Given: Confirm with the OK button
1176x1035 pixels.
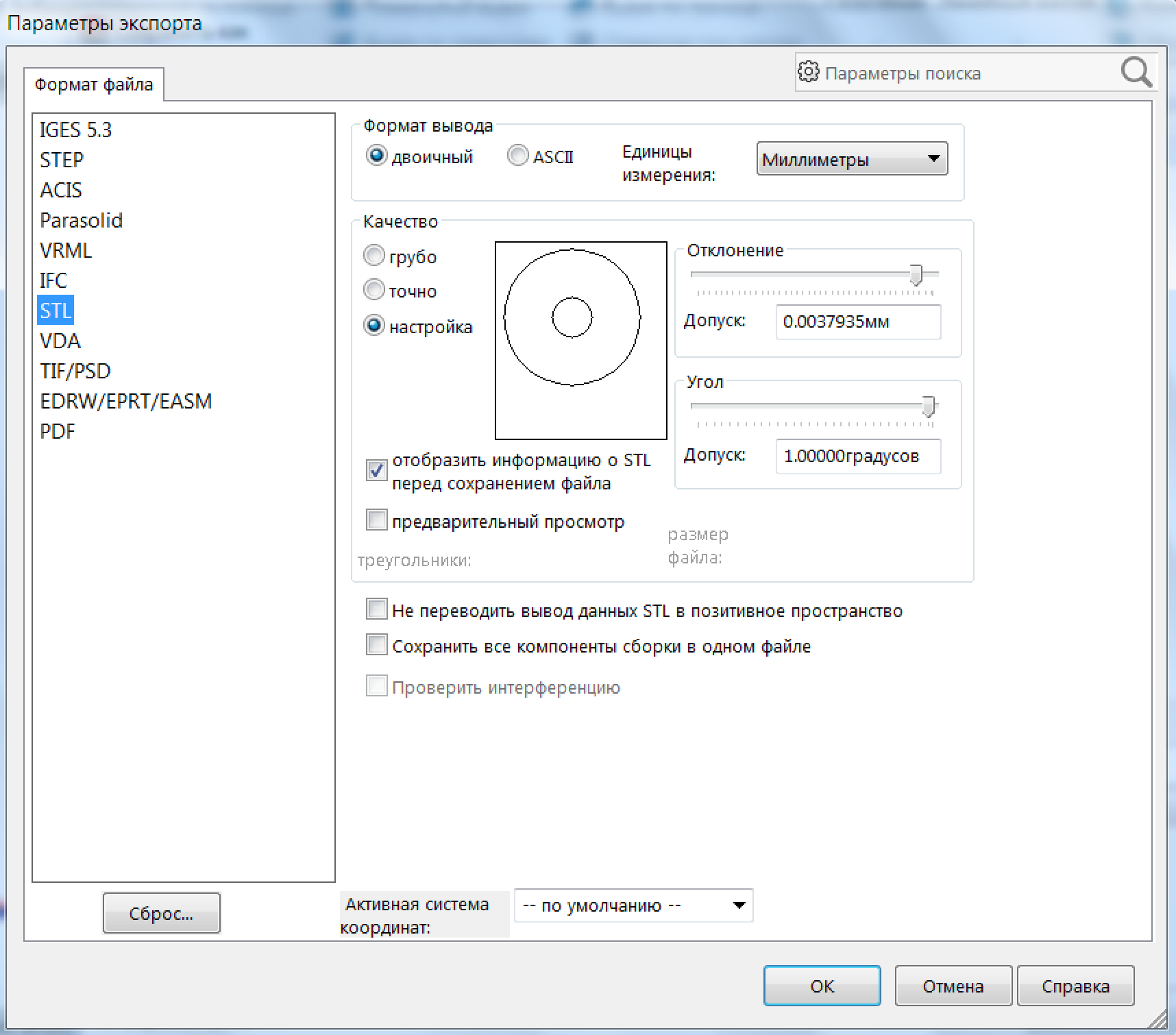Looking at the screenshot, I should click(x=822, y=986).
